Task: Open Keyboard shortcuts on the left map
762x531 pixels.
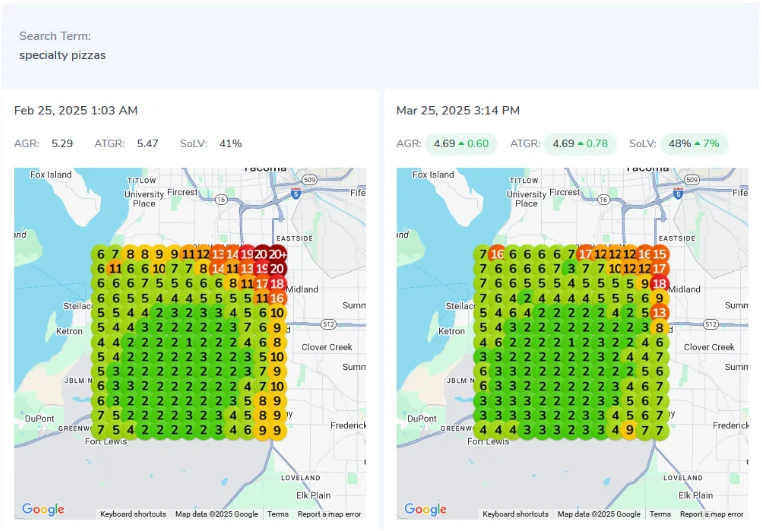Action: coord(134,514)
